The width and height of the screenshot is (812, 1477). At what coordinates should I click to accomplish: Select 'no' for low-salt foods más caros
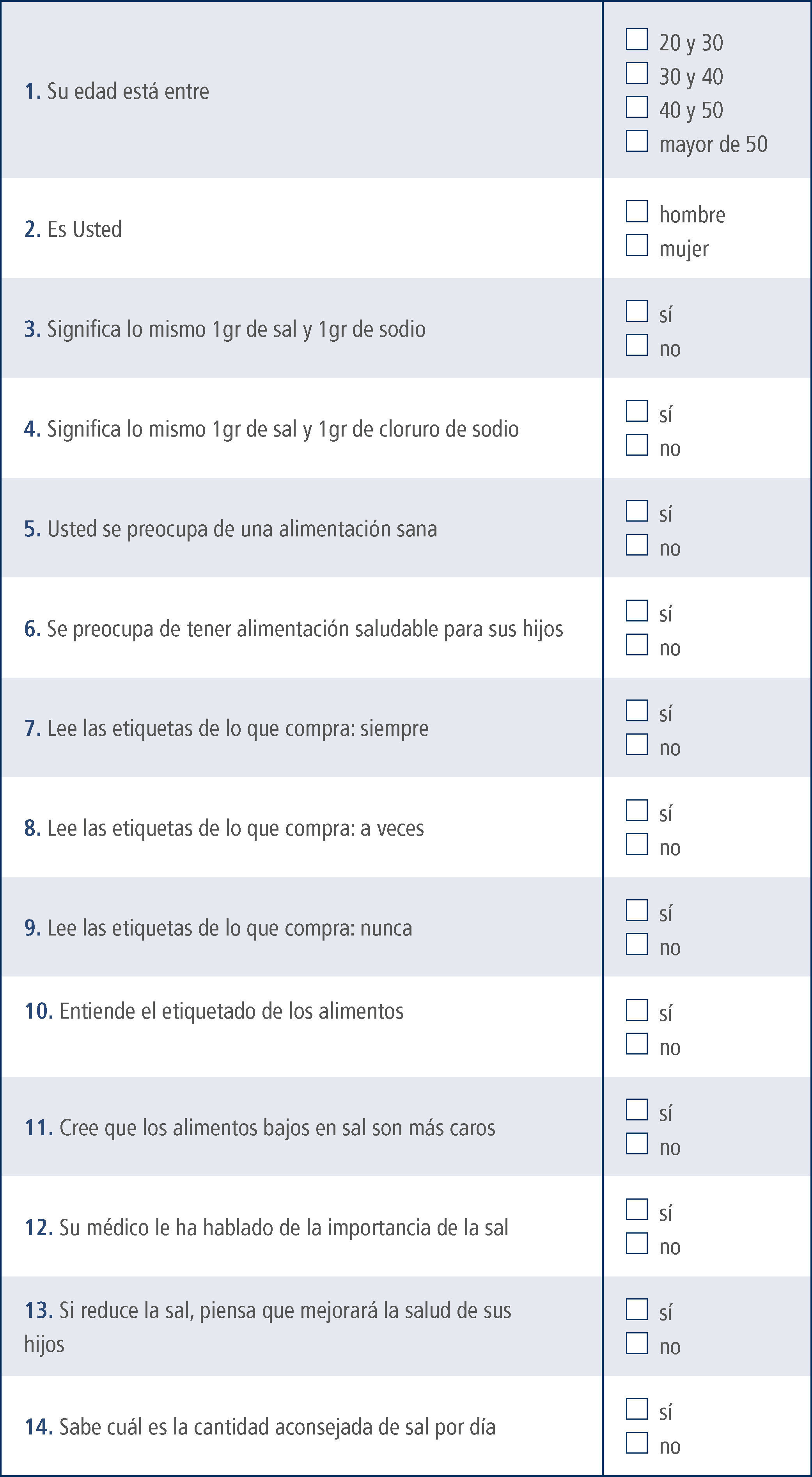[x=636, y=1144]
